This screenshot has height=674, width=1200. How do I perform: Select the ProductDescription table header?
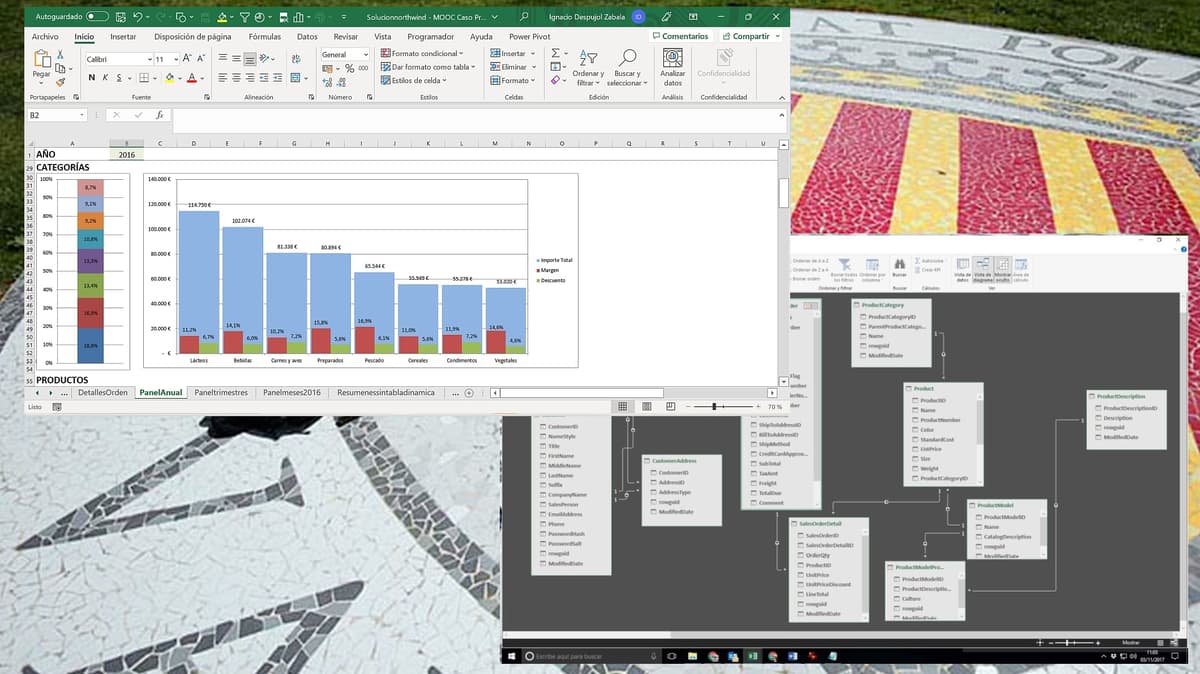tap(1126, 396)
